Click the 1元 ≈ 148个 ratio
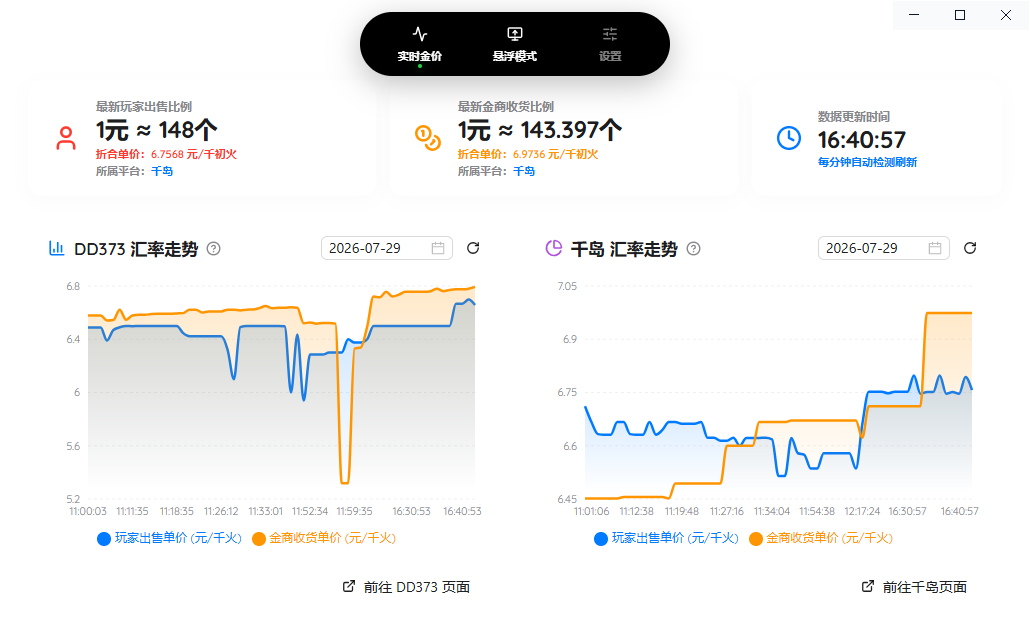Viewport: 1030px width, 629px height. coord(156,130)
